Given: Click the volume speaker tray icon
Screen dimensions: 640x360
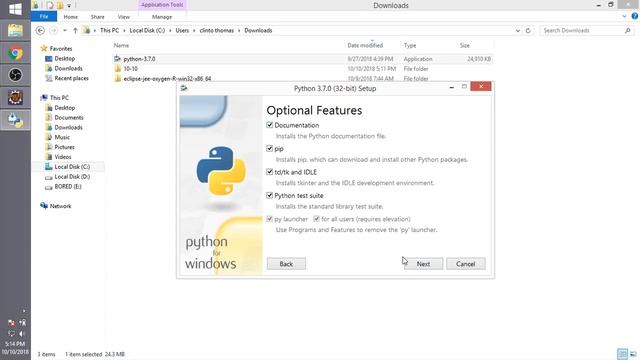Looking at the screenshot, I should [22, 333].
